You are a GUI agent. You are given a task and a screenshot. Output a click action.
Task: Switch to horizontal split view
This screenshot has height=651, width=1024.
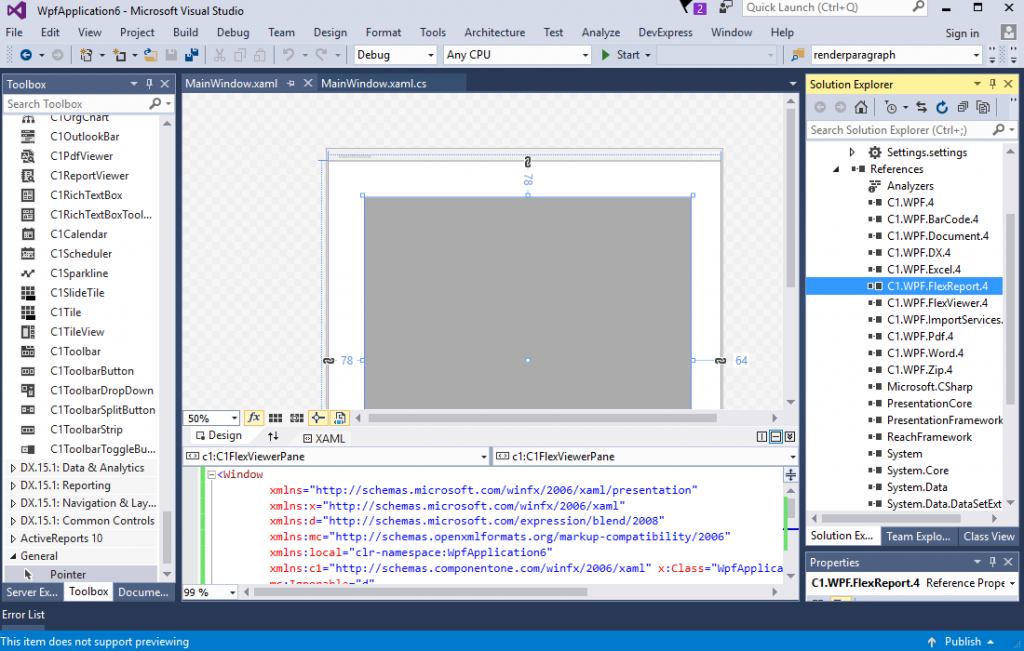[776, 437]
